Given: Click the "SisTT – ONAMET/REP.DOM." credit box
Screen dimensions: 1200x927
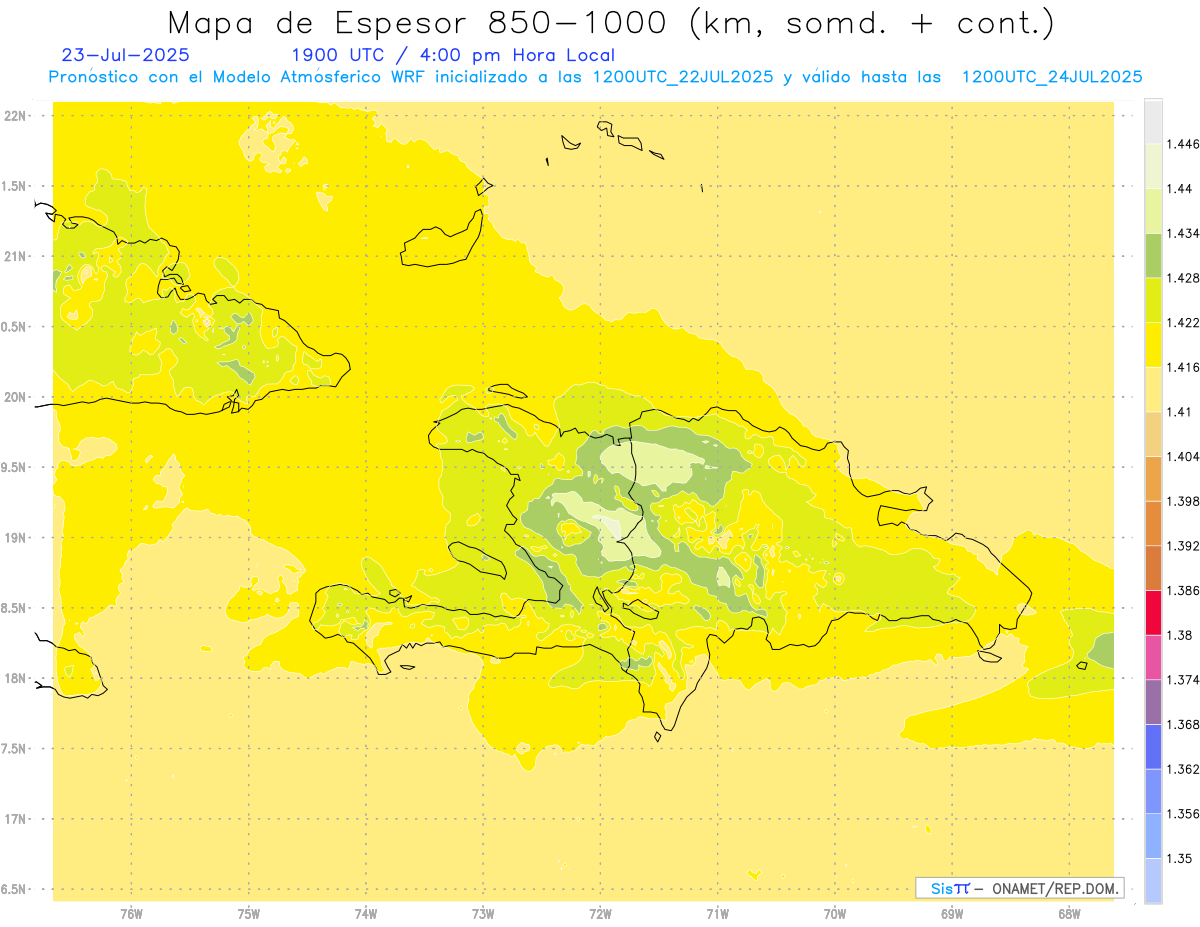Looking at the screenshot, I should [x=1019, y=888].
